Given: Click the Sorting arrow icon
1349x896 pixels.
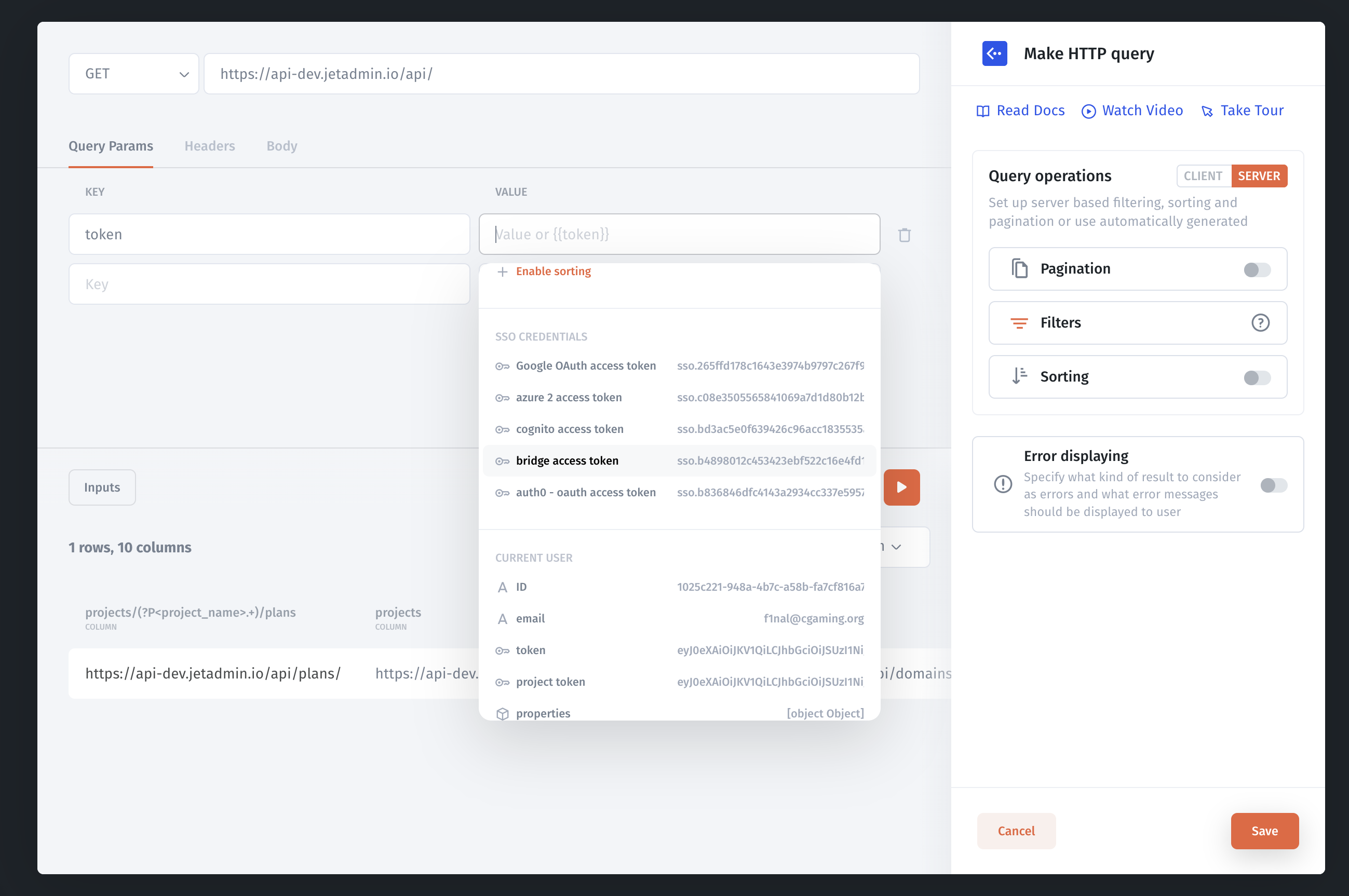Looking at the screenshot, I should click(x=1019, y=376).
